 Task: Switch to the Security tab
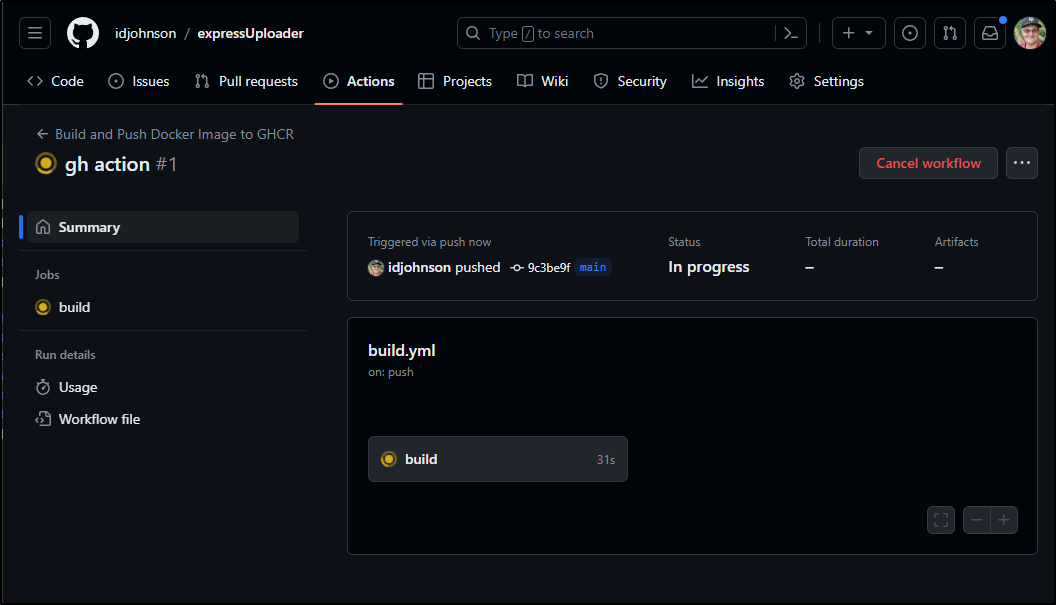click(630, 82)
